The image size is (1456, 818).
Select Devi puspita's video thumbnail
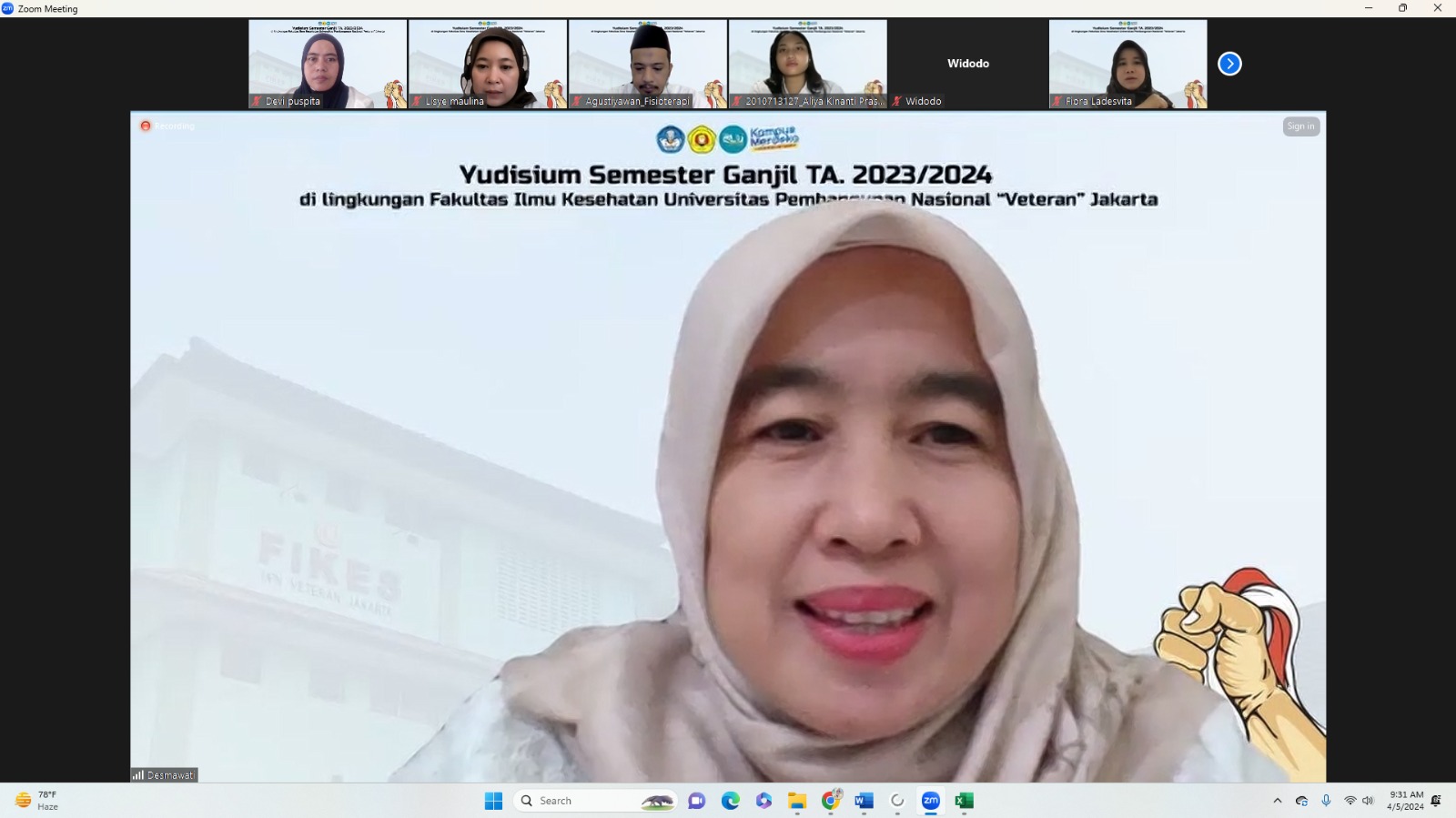pyautogui.click(x=328, y=64)
